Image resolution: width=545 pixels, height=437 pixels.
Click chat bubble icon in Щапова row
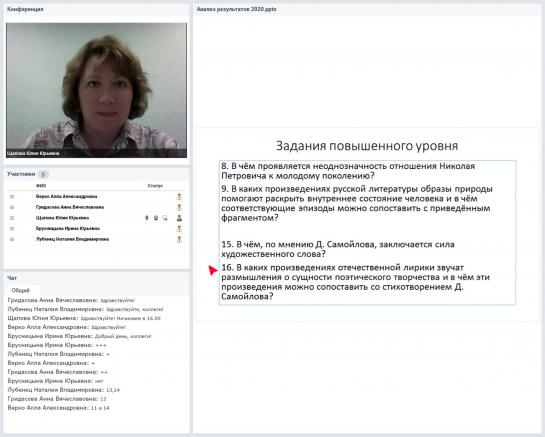[165, 218]
